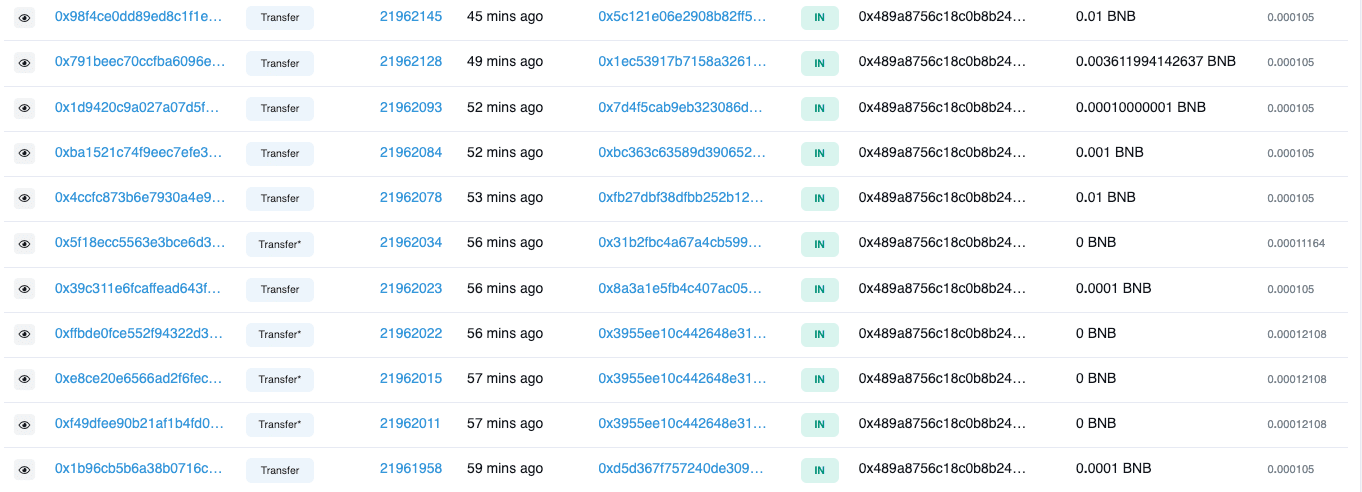Click eye icon beside 0x1d9420c9a027a07d5f
Image resolution: width=1362 pixels, height=492 pixels.
(25, 108)
